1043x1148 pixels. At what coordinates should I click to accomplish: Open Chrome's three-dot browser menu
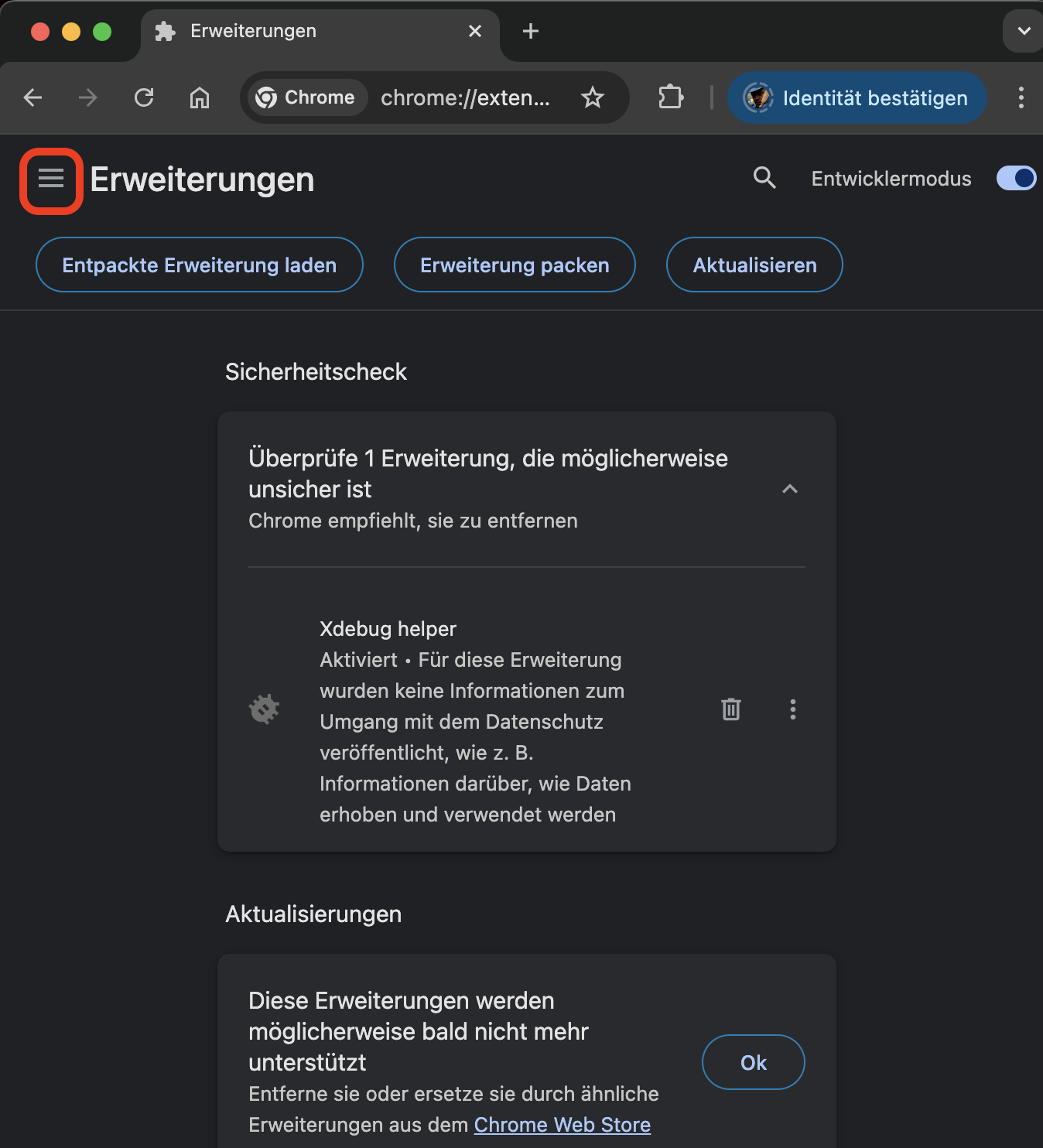coord(1021,97)
